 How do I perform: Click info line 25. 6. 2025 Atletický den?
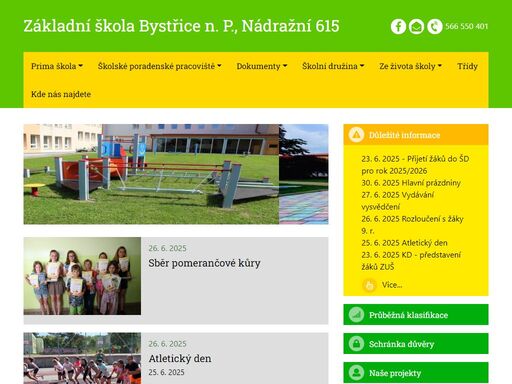click(x=404, y=243)
